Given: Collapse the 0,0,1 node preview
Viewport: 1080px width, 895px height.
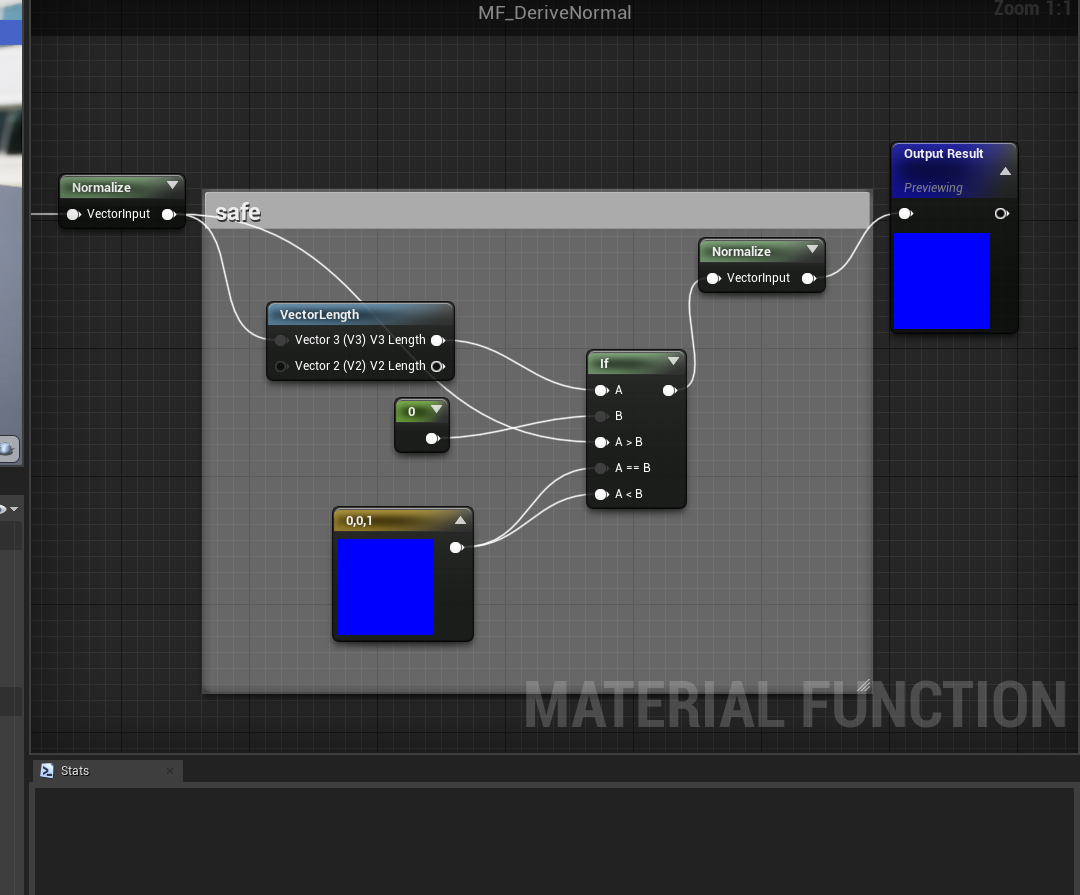Looking at the screenshot, I should [460, 521].
